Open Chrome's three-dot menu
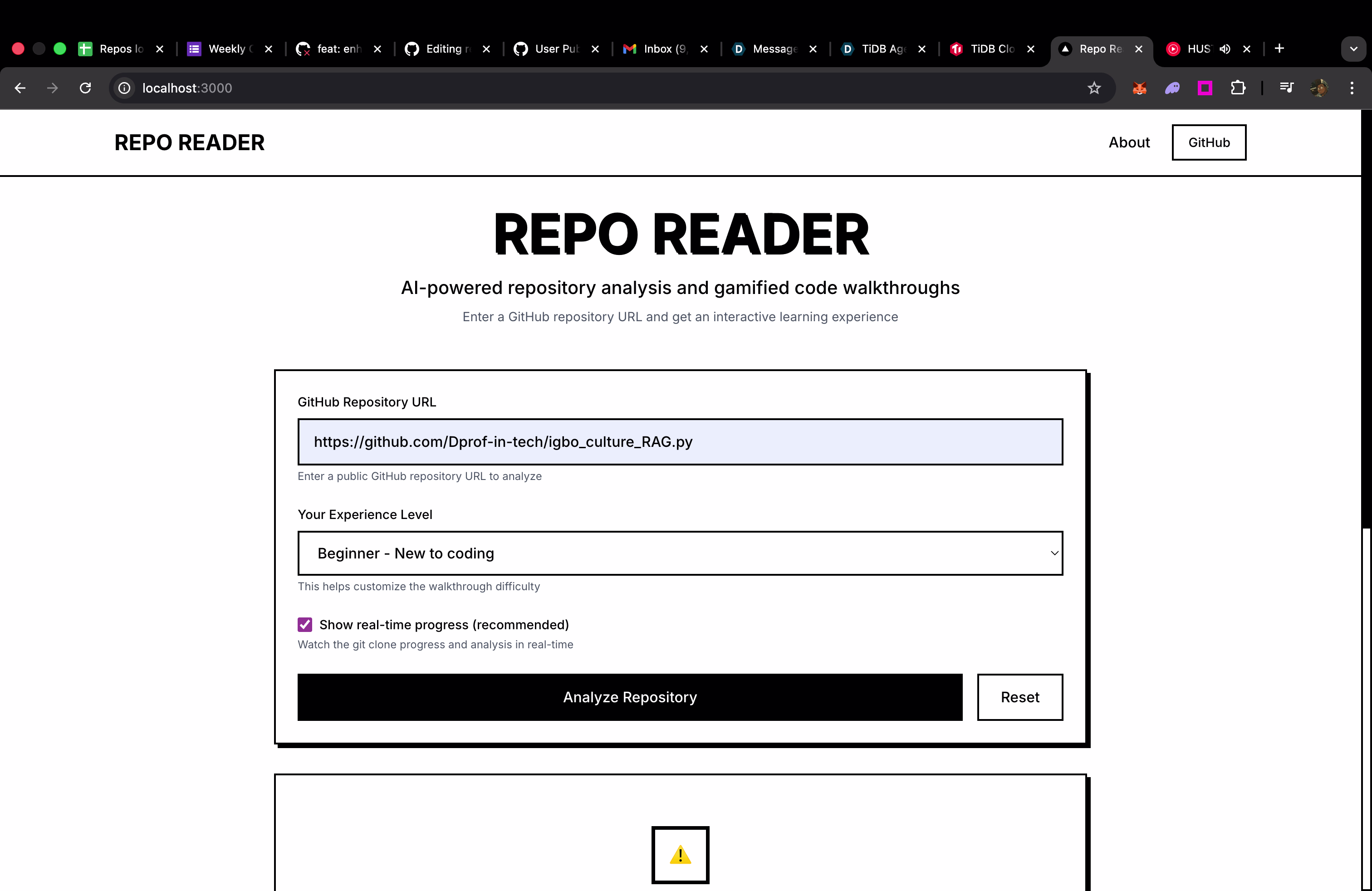 pyautogui.click(x=1352, y=88)
